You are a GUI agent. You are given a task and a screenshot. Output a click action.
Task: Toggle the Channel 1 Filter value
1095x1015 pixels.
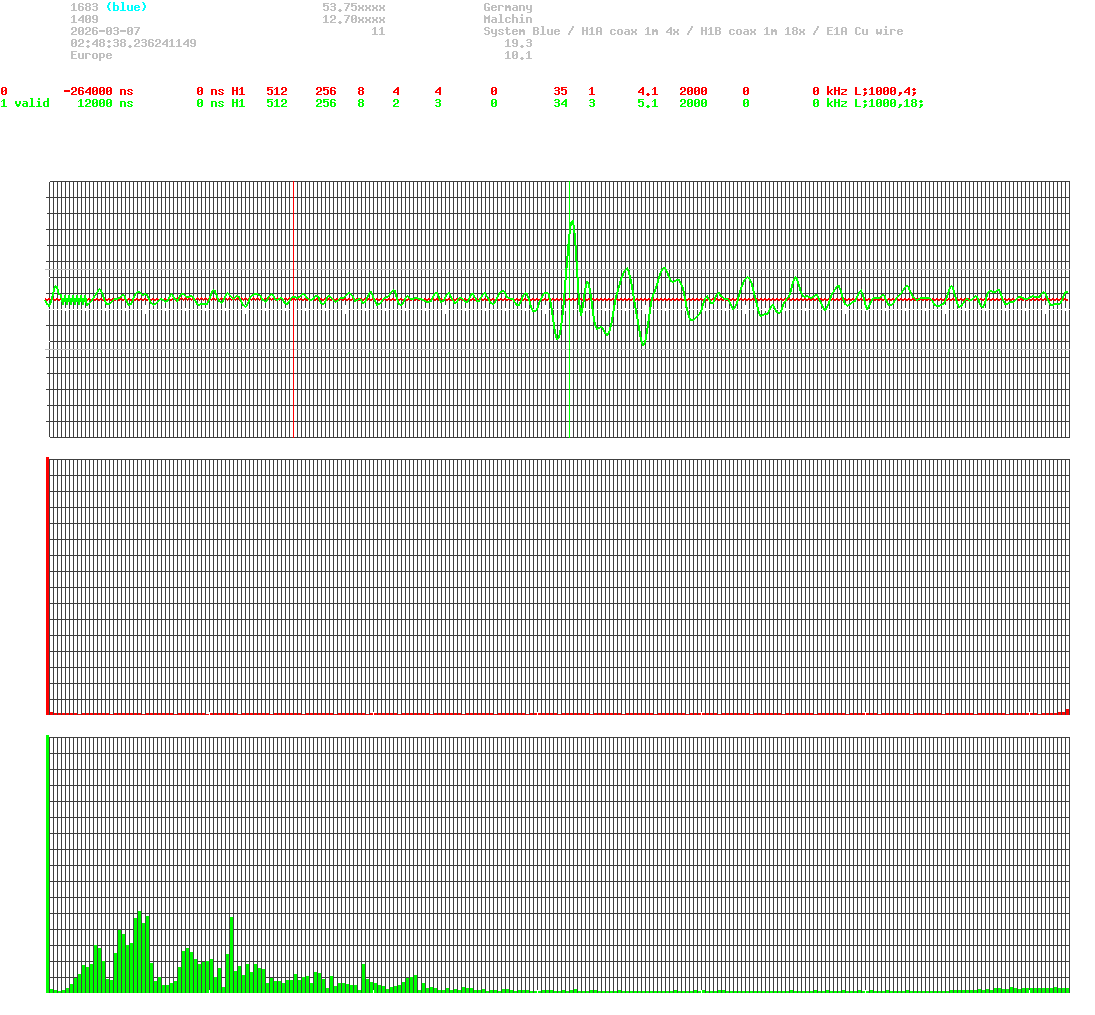pos(746,103)
